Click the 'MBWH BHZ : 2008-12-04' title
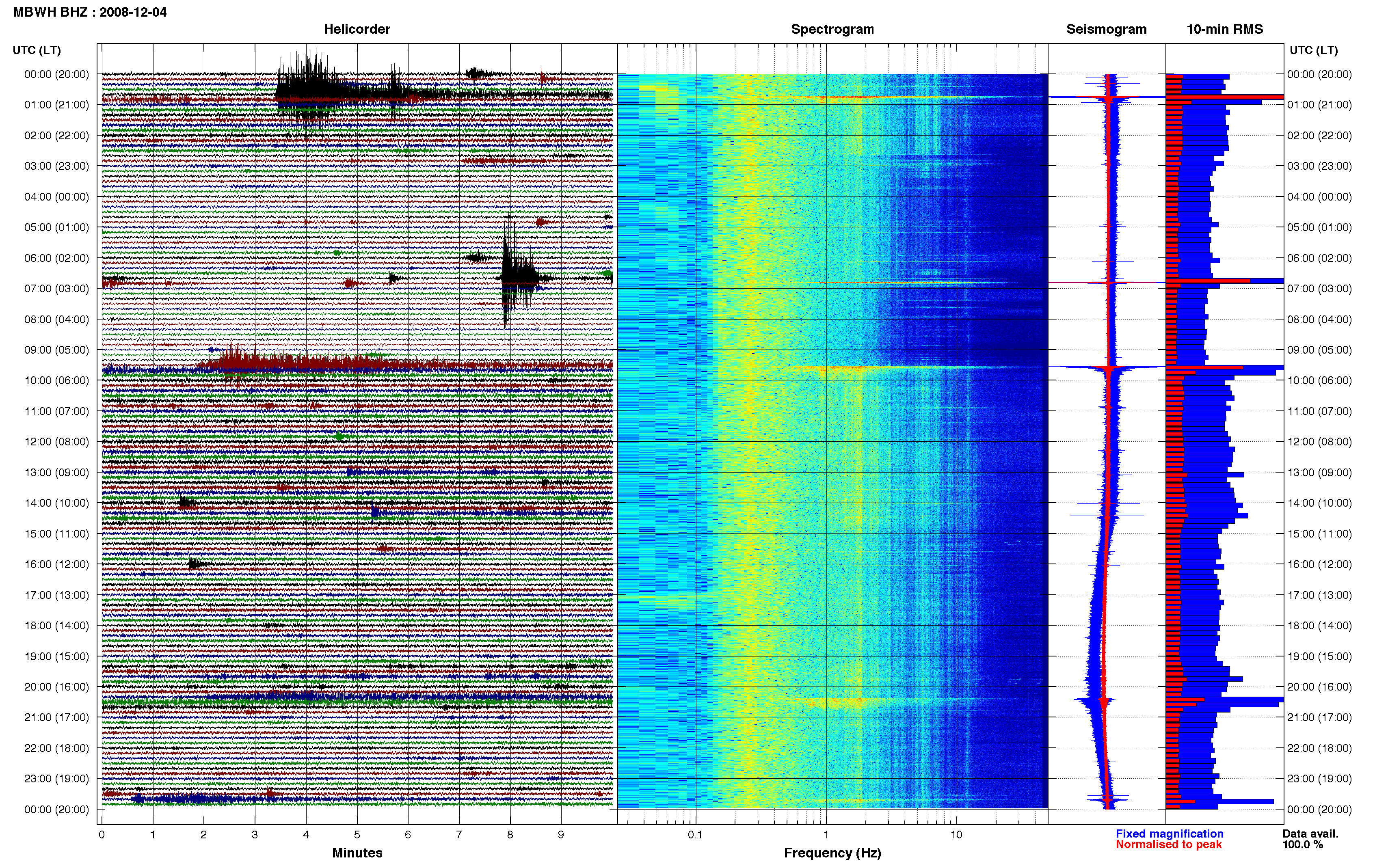Image resolution: width=1388 pixels, height=868 pixels. 90,12
